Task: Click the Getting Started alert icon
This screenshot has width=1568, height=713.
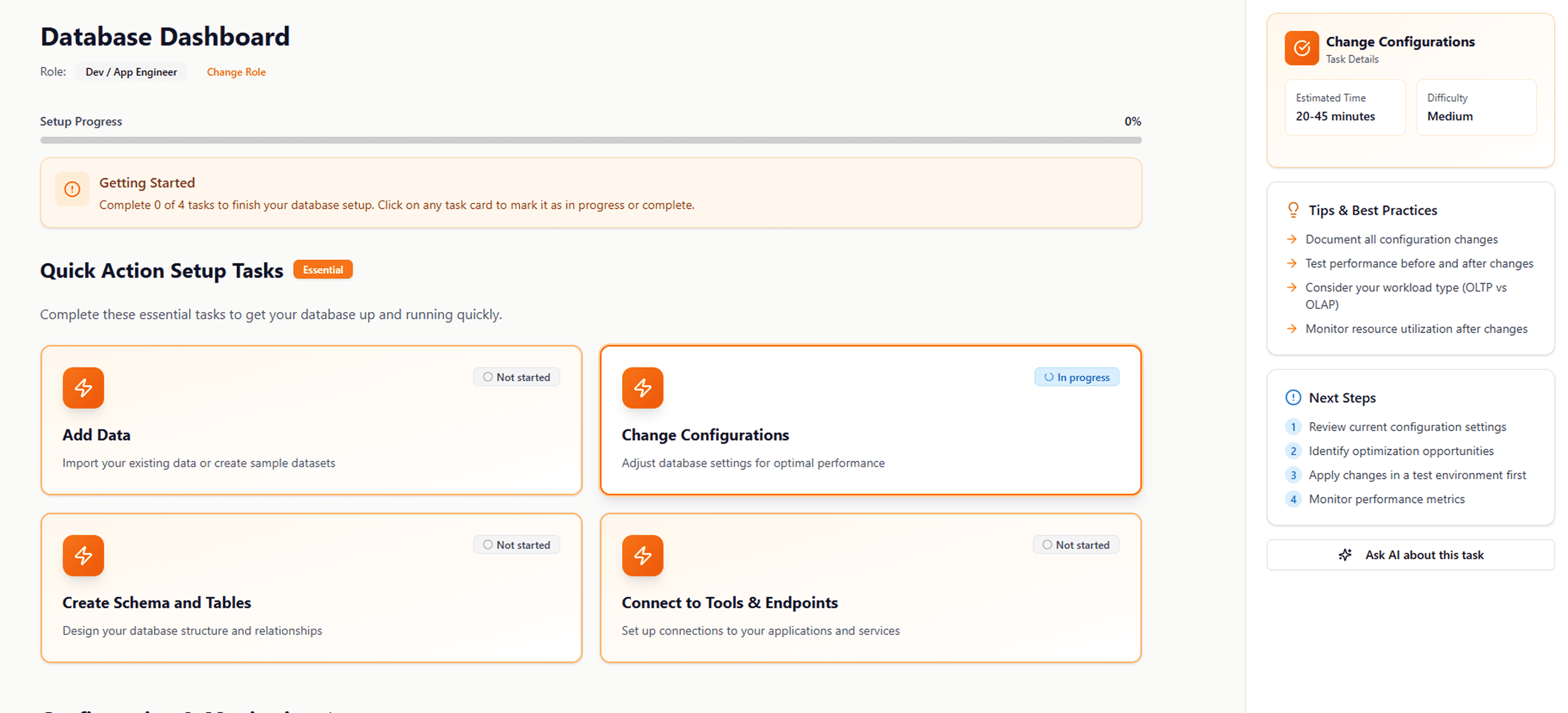Action: tap(72, 189)
